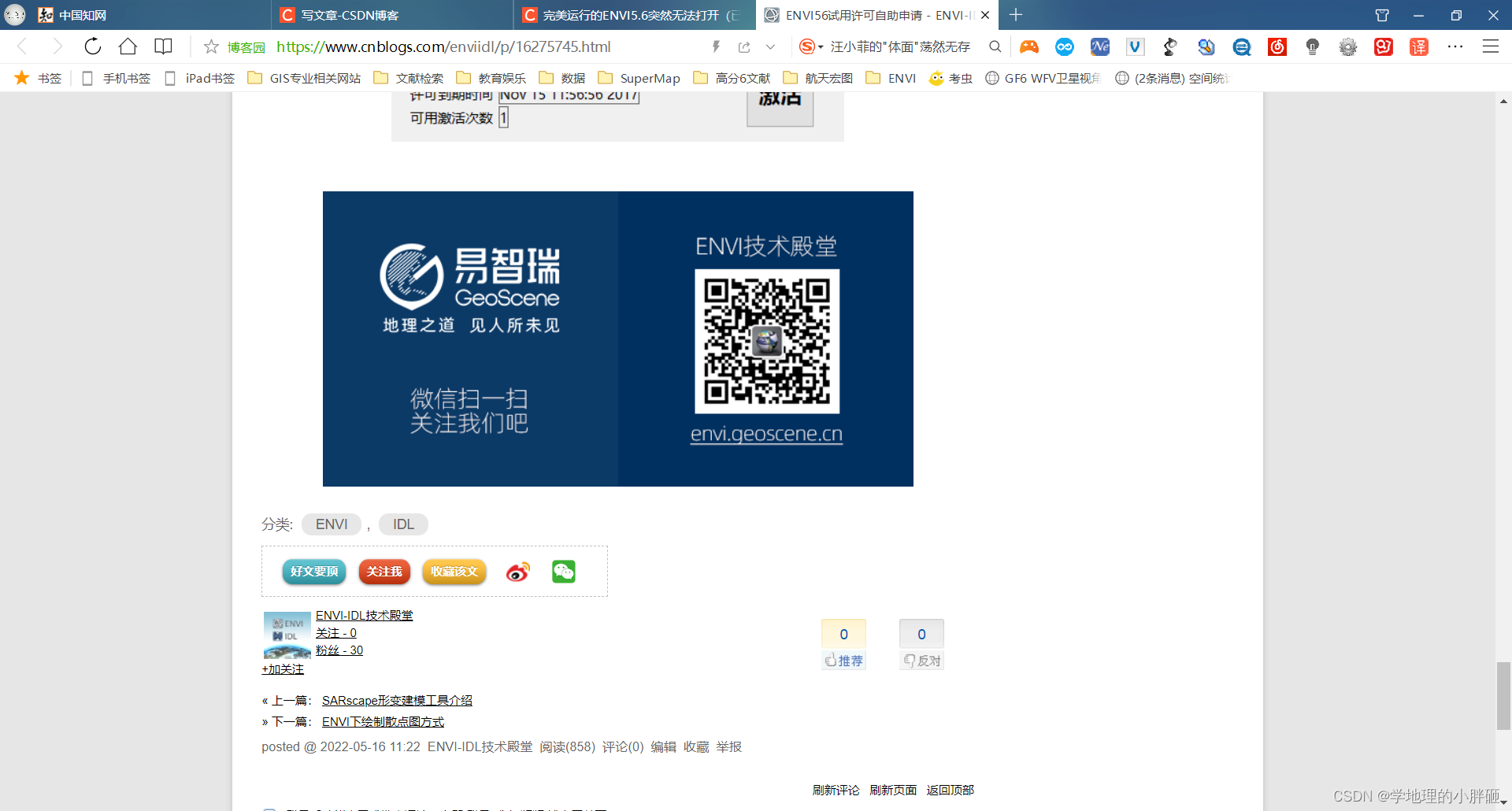Click the orange translate extension icon

(x=1419, y=46)
